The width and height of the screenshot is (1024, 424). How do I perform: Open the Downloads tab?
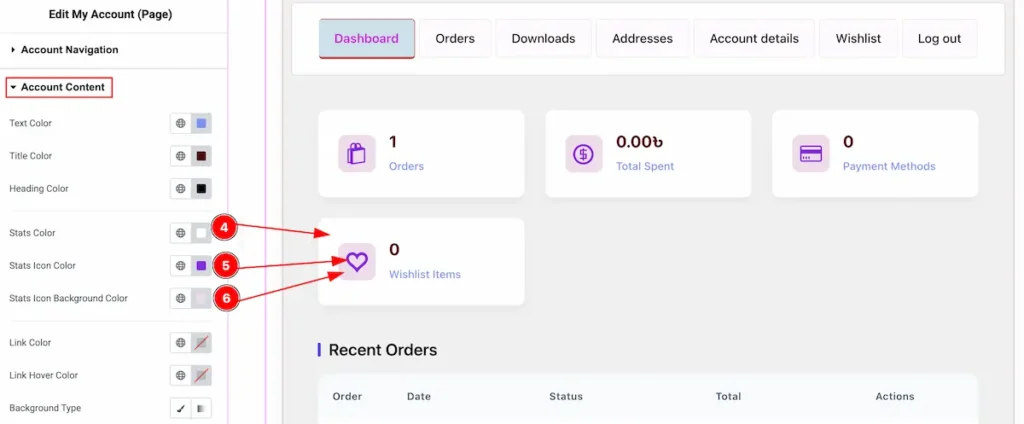tap(543, 39)
